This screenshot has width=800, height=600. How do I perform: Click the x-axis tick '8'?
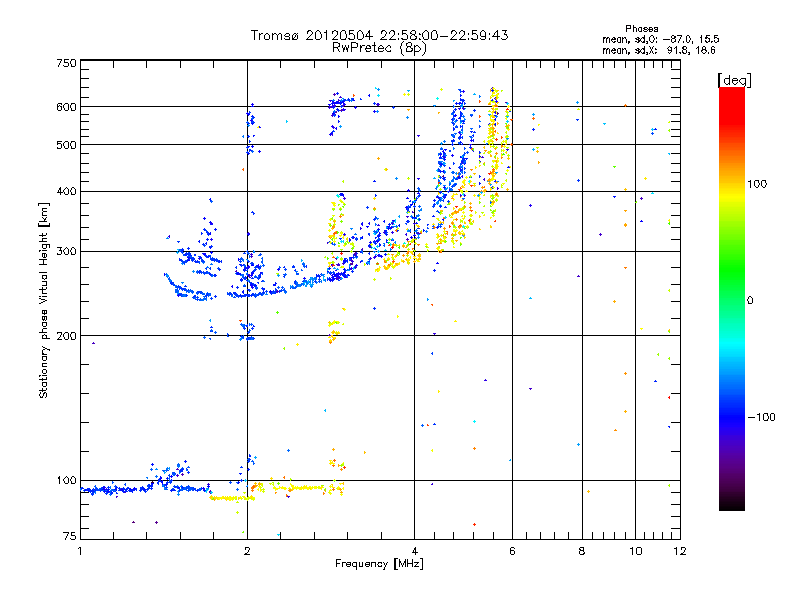pyautogui.click(x=582, y=551)
